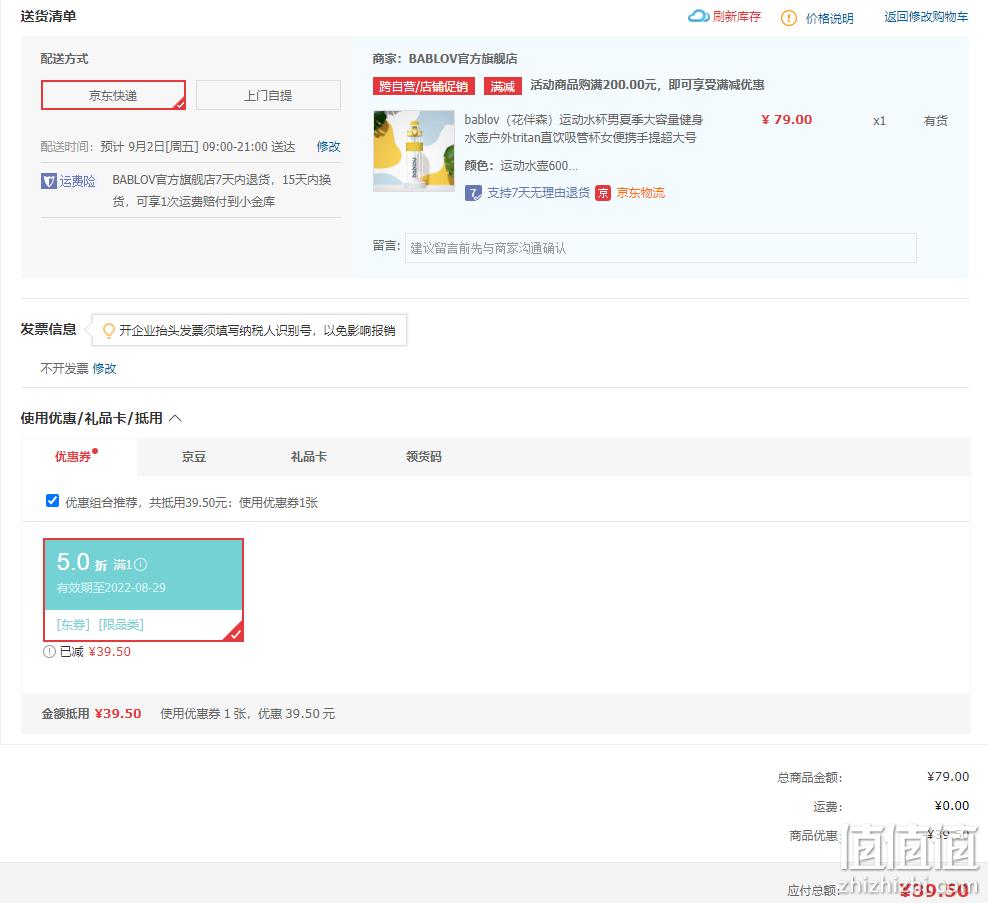Open 价格说明 link

coord(829,18)
